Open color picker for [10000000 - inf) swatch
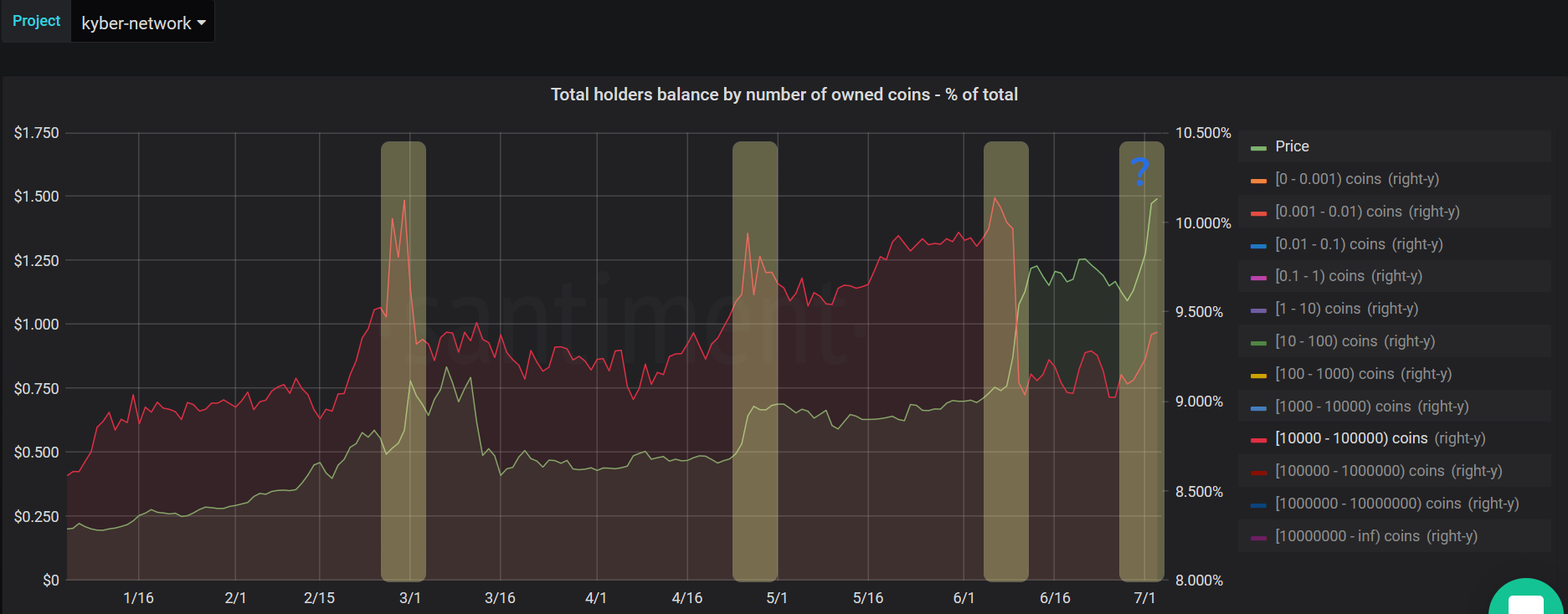 pos(1258,538)
